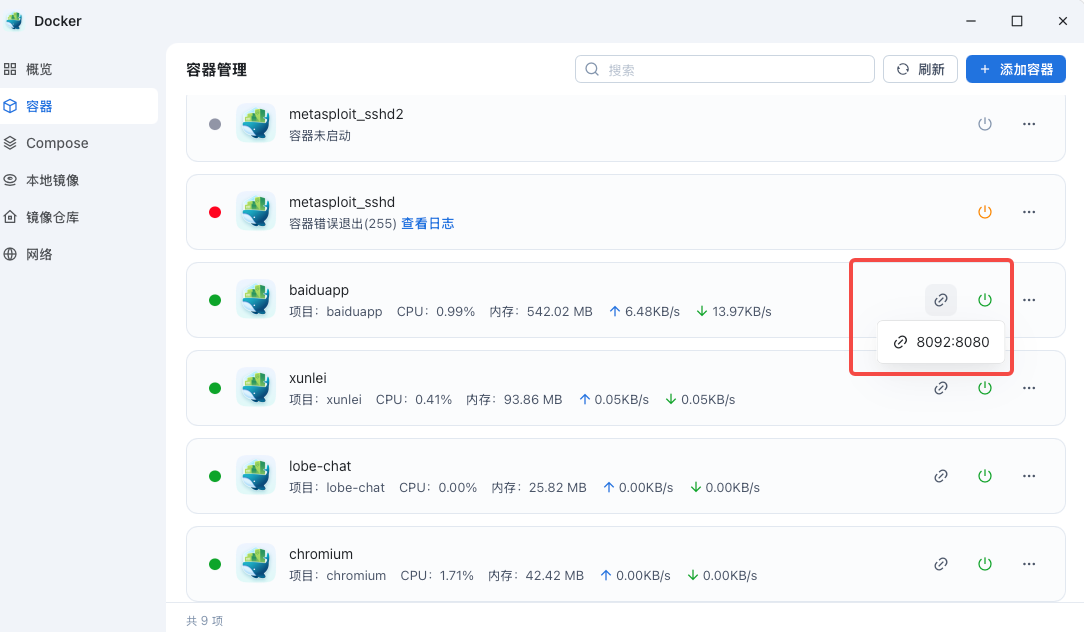The width and height of the screenshot is (1084, 632).
Task: Click the 容器管理 page heading
Action: click(x=216, y=70)
